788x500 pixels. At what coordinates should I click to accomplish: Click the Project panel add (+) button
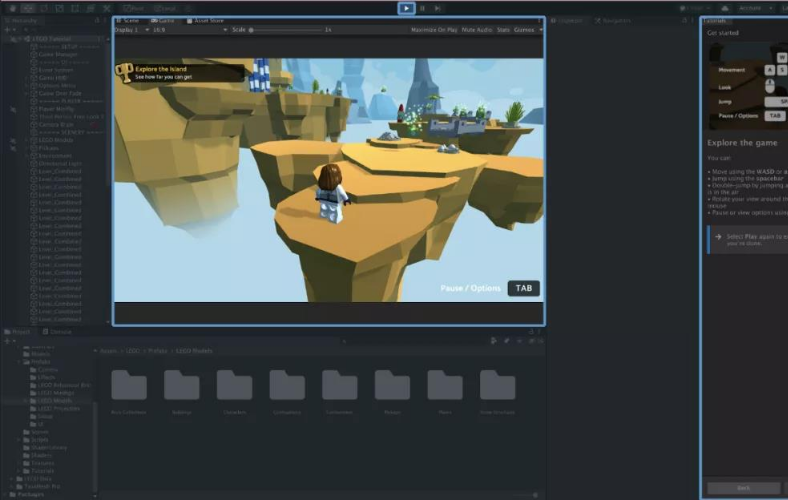tap(9, 341)
